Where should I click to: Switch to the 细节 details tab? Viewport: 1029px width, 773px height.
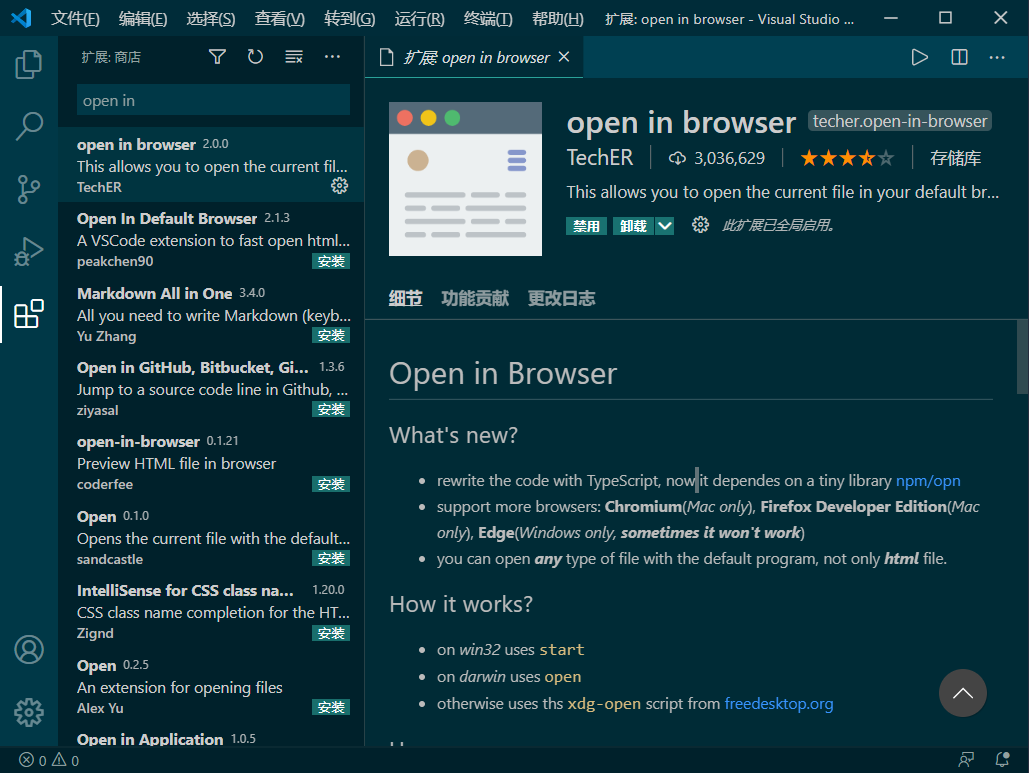405,299
